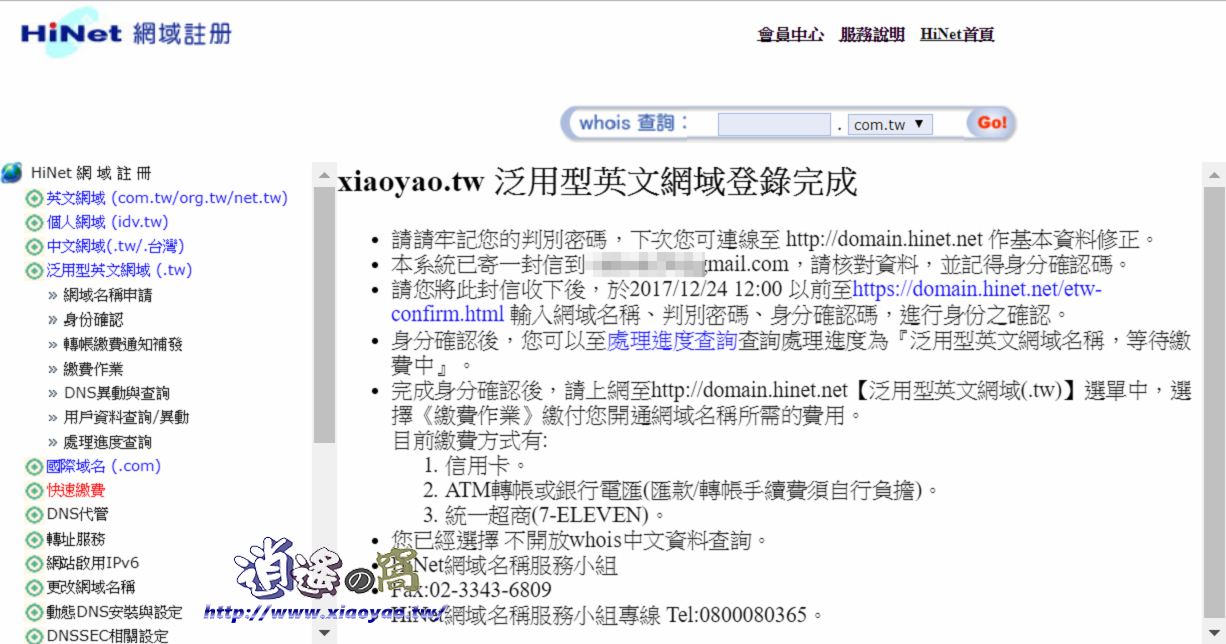Screen dimensions: 1226x644
Task: Click the sidebar scrollbar thumb
Action: point(324,314)
